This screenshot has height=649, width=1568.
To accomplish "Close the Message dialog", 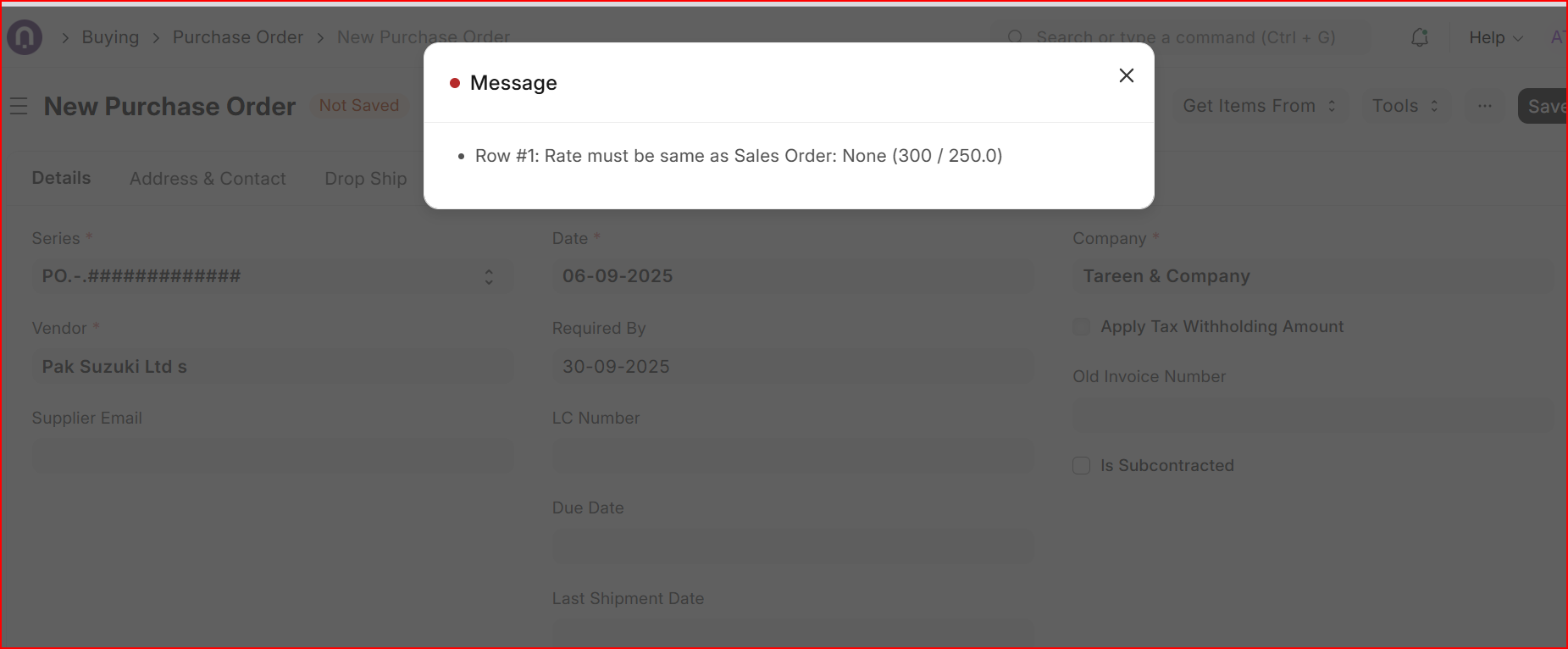I will click(x=1126, y=75).
